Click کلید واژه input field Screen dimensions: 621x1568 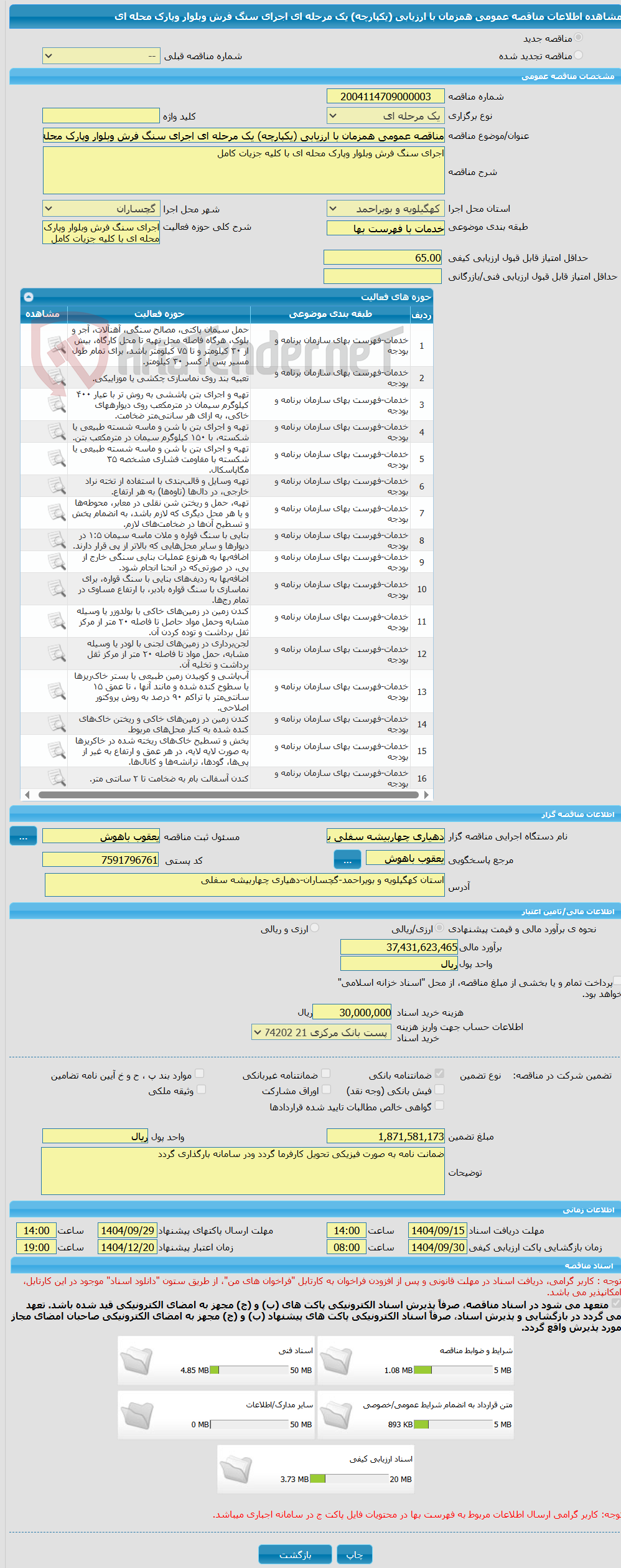pyautogui.click(x=101, y=116)
